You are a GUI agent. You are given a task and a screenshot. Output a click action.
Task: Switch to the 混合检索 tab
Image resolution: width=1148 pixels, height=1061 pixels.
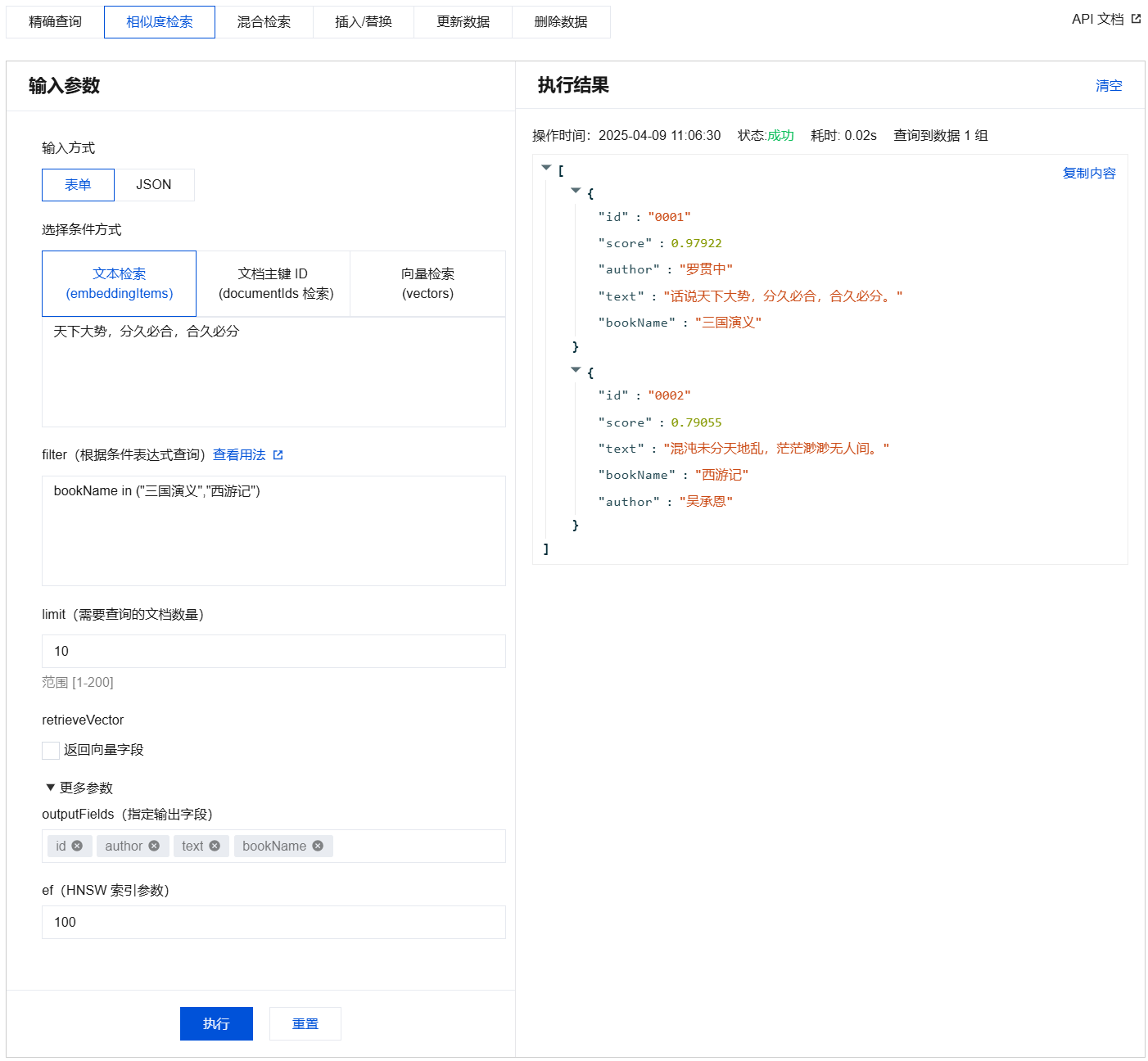click(264, 22)
